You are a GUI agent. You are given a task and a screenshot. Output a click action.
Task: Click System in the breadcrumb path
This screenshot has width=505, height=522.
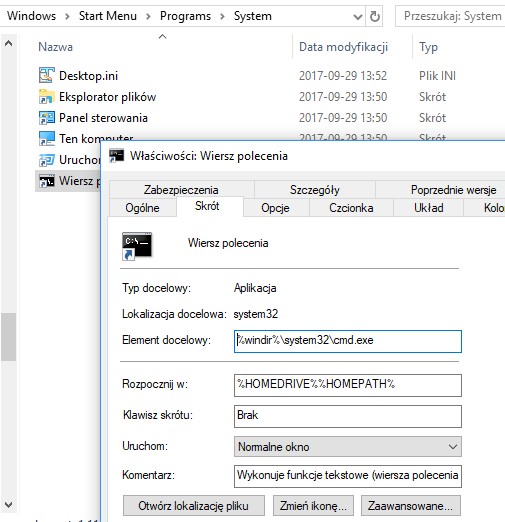[253, 16]
